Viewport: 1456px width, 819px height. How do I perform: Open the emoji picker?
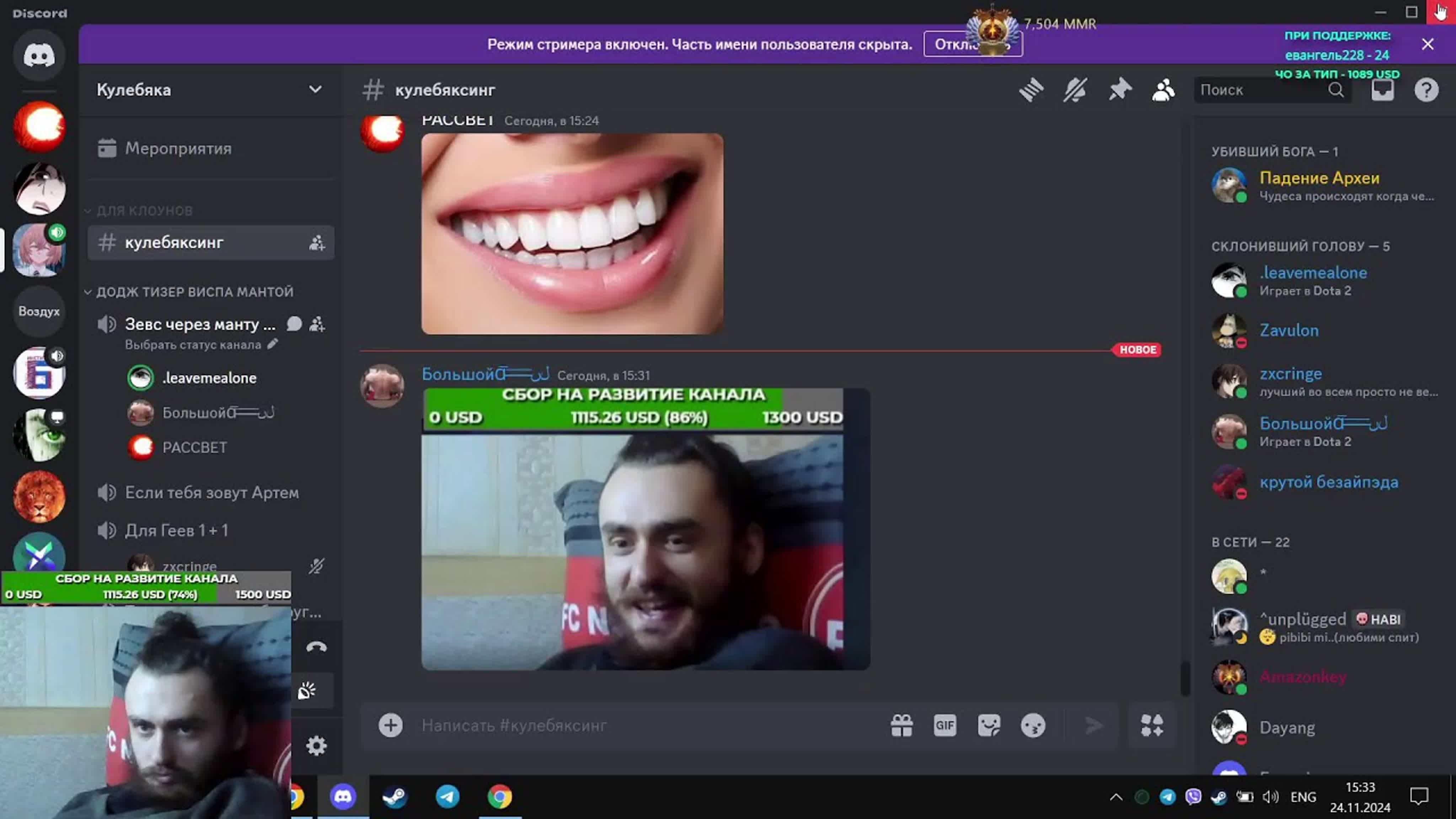pyautogui.click(x=1033, y=725)
